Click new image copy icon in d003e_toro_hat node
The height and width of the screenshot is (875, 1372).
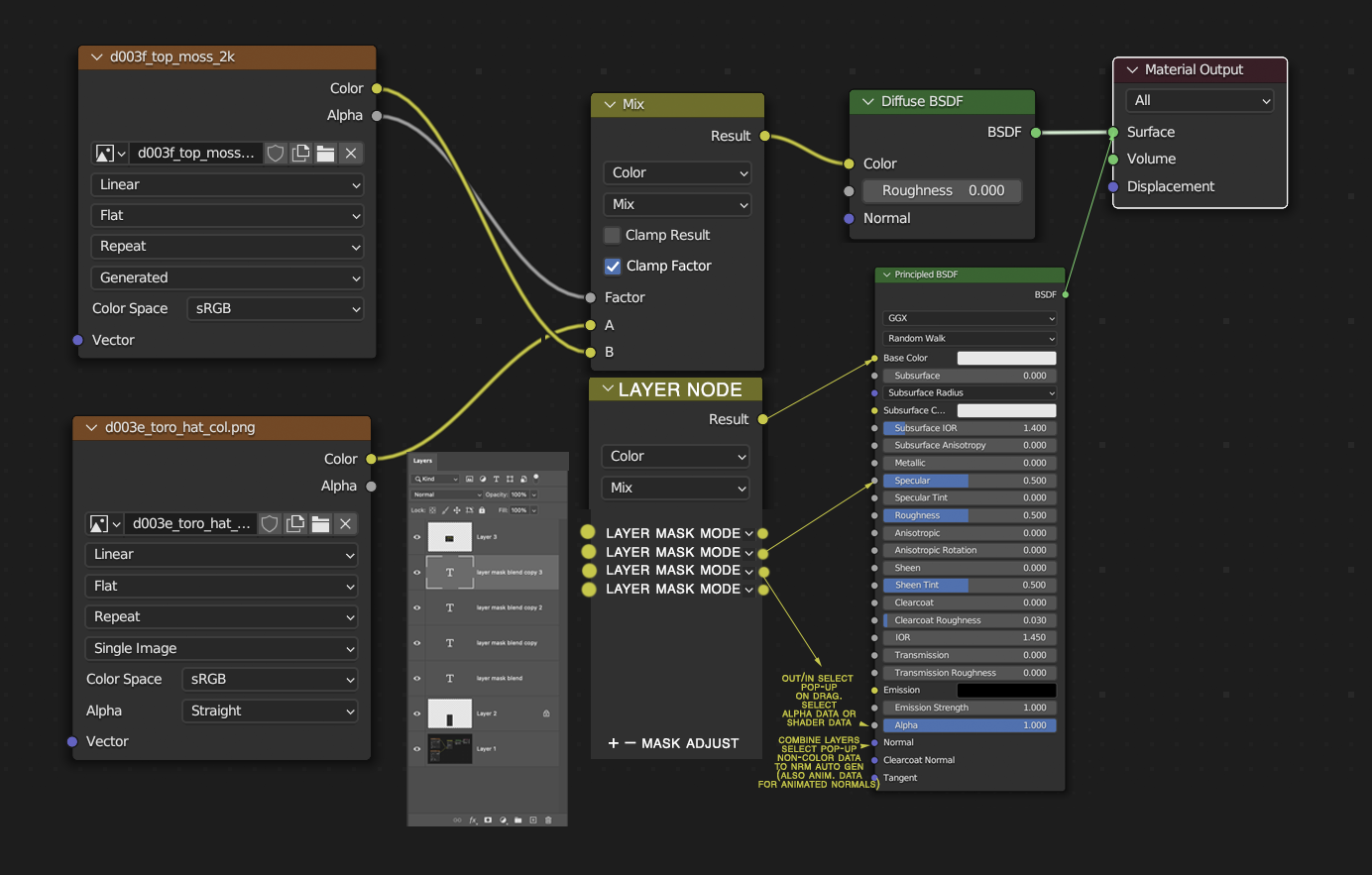294,523
